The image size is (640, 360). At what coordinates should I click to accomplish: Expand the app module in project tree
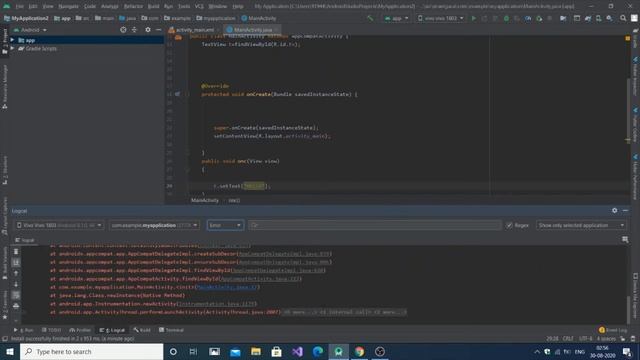point(12,40)
